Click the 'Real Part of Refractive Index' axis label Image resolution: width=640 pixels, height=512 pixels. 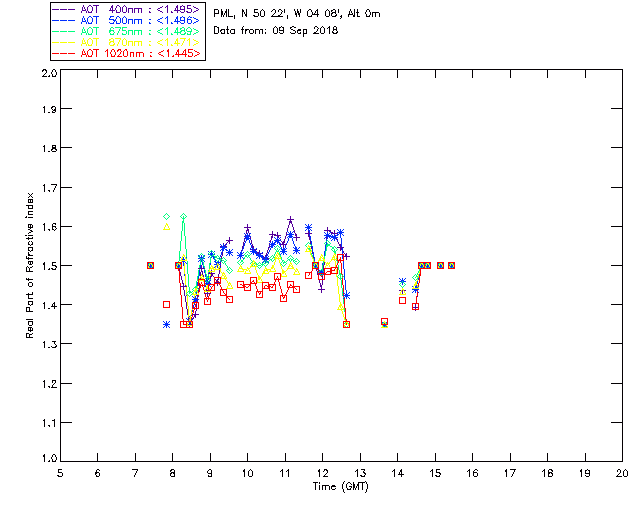tap(29, 265)
